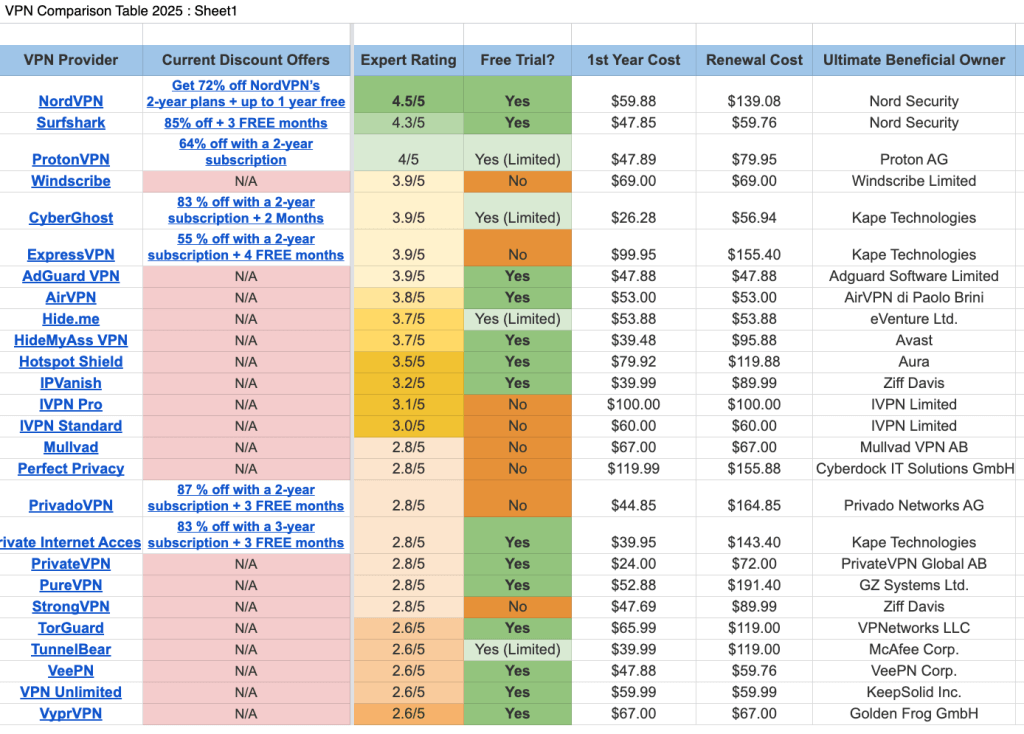Select the Proton AG owner cell

coord(914,153)
